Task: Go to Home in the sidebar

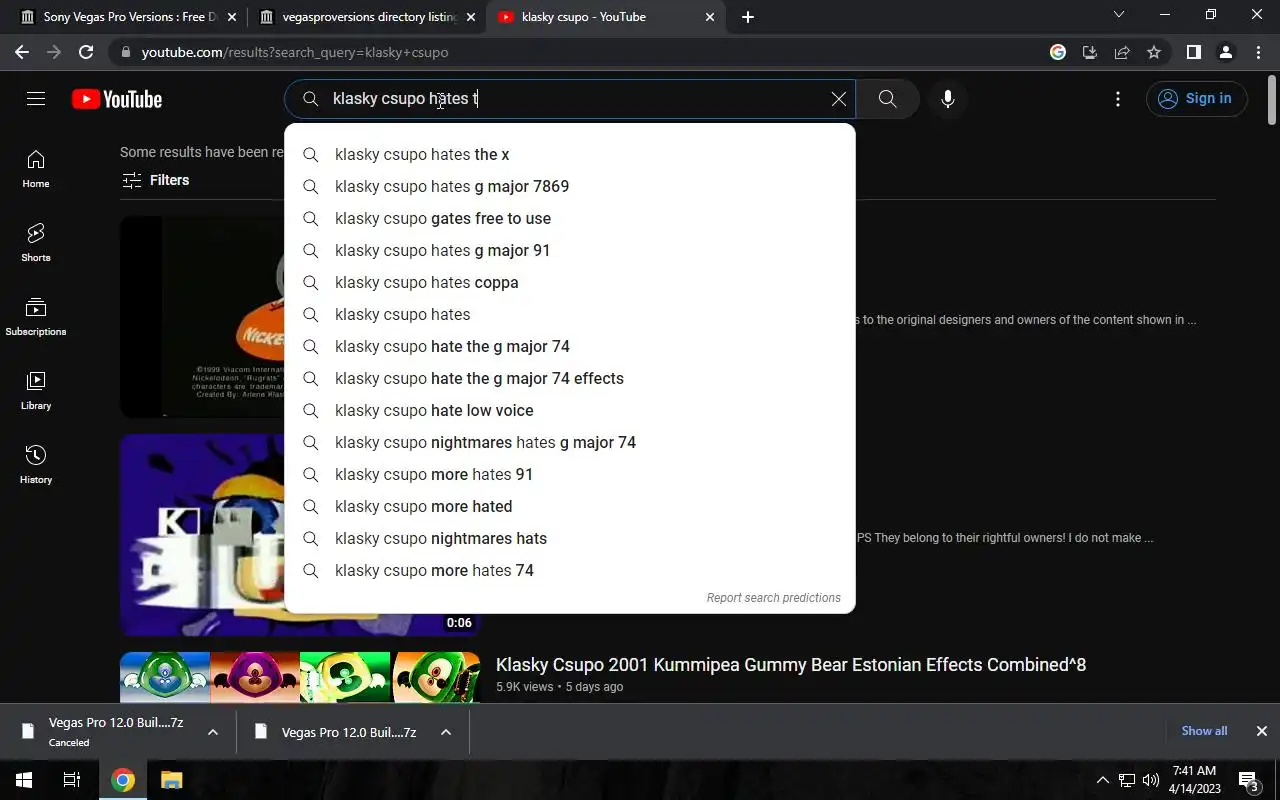Action: 36,169
